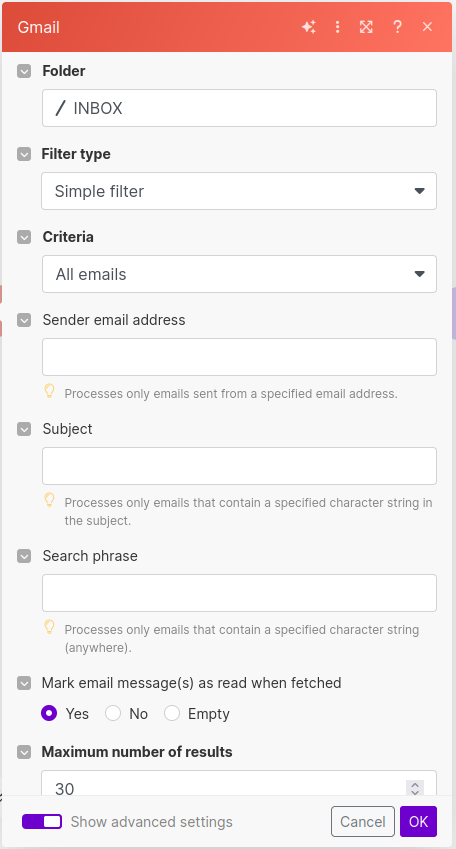Focus the Sender email address field
The width and height of the screenshot is (456, 849).
(239, 357)
